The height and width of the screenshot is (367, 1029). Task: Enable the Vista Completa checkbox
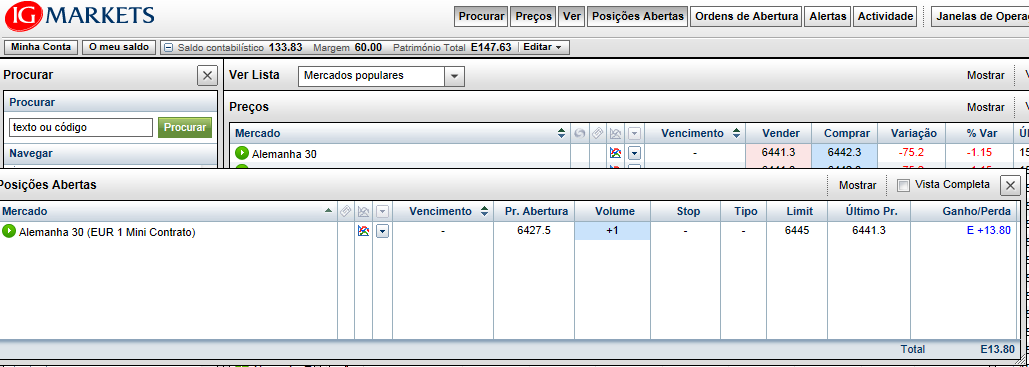click(904, 185)
